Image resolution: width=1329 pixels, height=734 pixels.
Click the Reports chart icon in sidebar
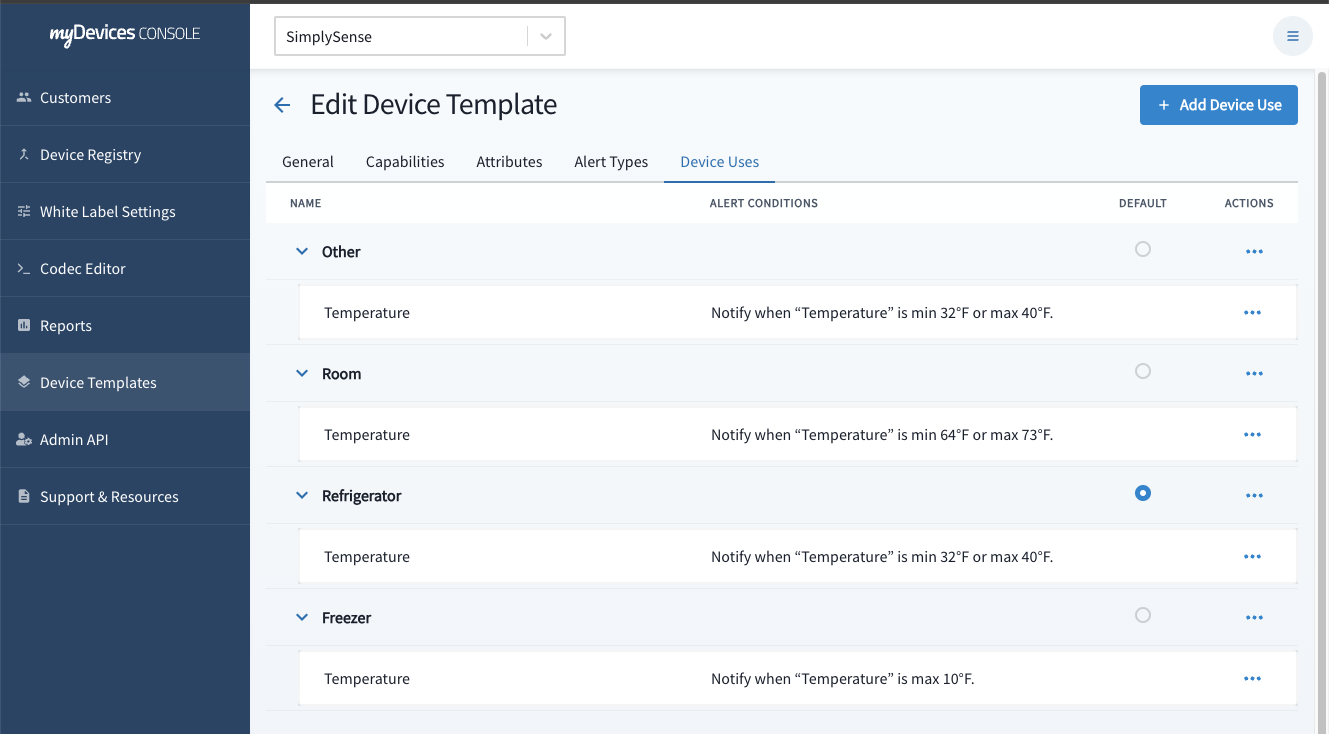point(24,326)
